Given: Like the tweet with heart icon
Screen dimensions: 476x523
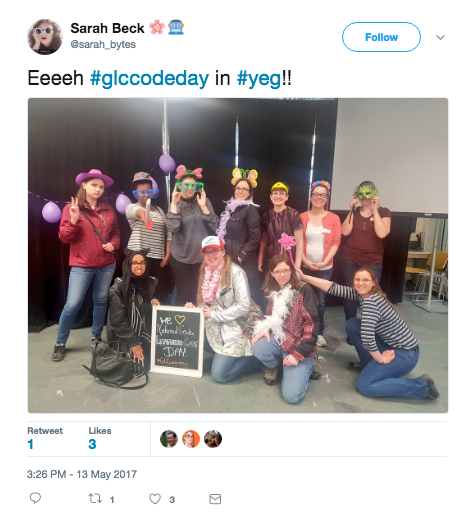Looking at the screenshot, I should (x=155, y=499).
